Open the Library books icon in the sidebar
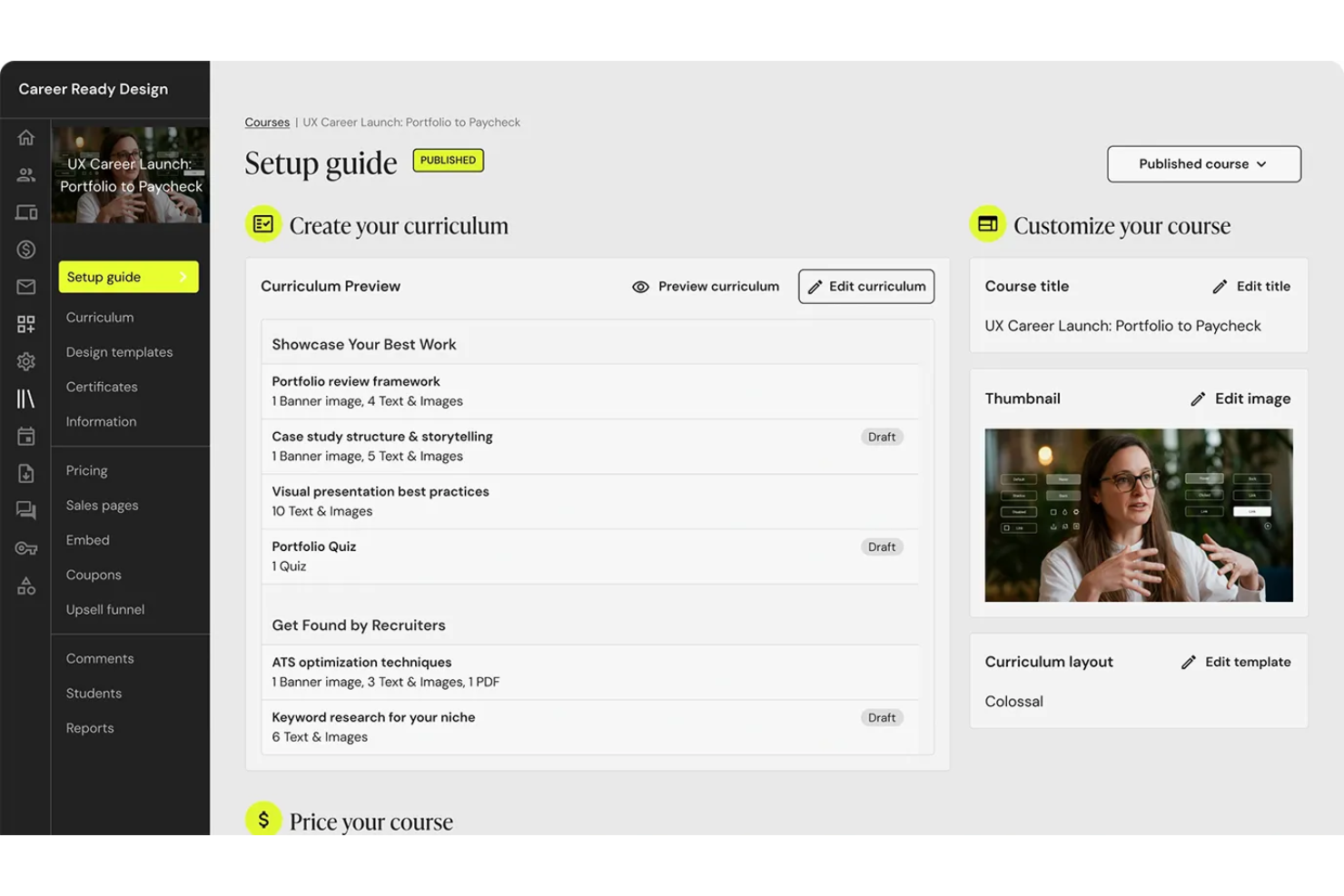 [25, 398]
